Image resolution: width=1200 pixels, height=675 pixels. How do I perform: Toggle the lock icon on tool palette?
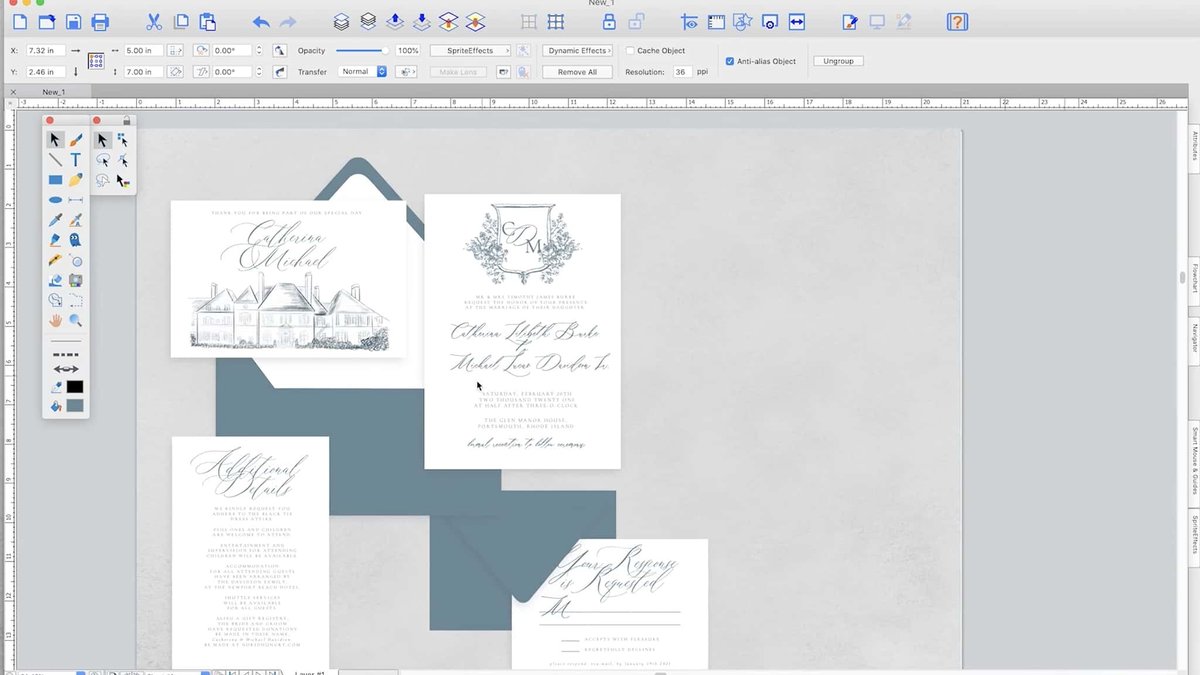(127, 121)
